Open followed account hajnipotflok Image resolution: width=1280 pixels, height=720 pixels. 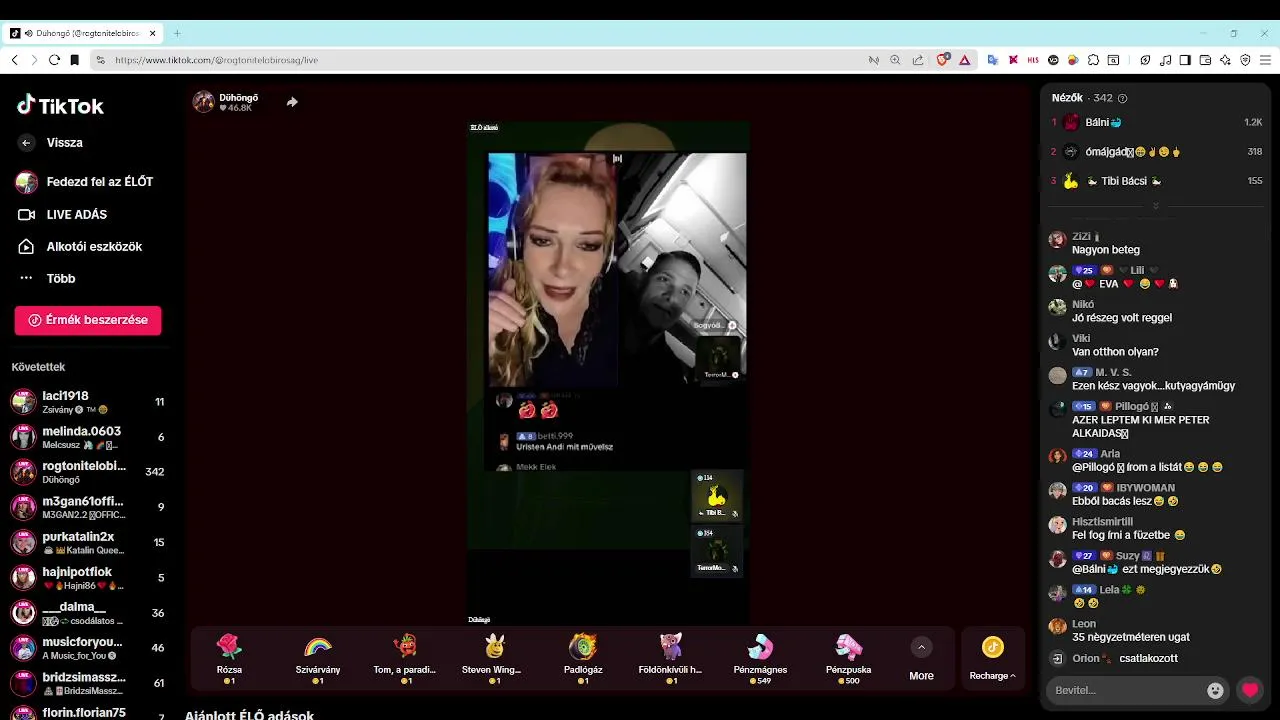coord(88,578)
